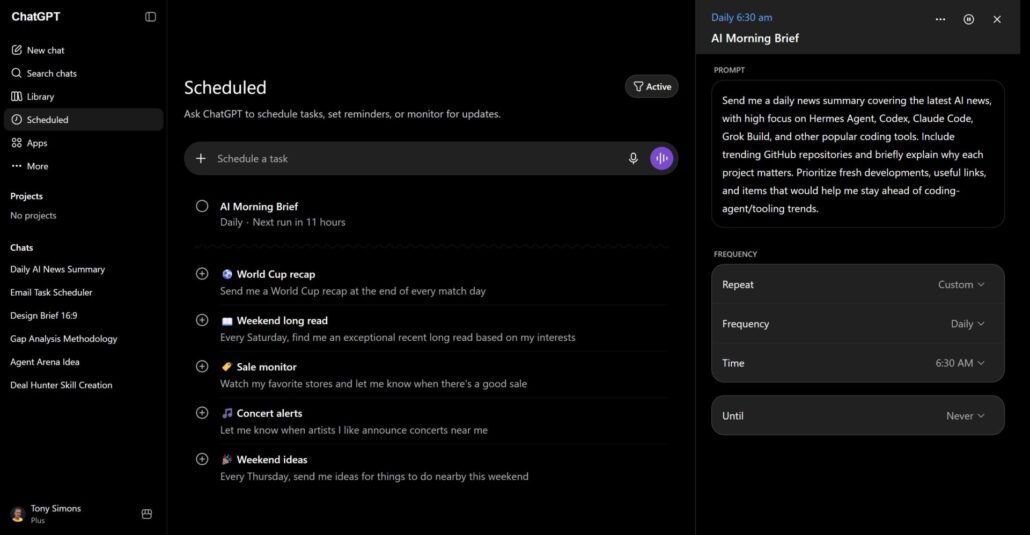The height and width of the screenshot is (535, 1030).
Task: Click the Scheduled clock icon
Action: 16,120
